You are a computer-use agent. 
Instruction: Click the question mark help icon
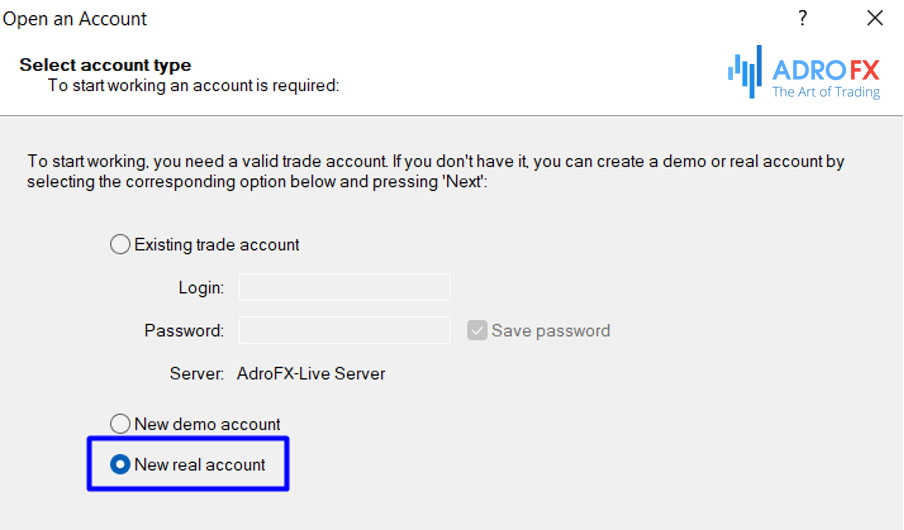(x=803, y=18)
